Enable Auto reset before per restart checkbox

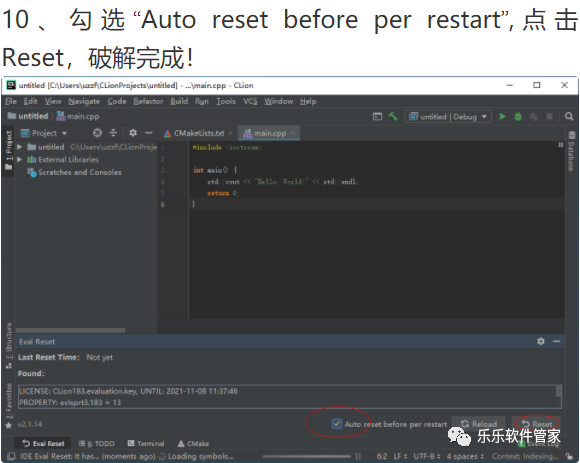(337, 424)
